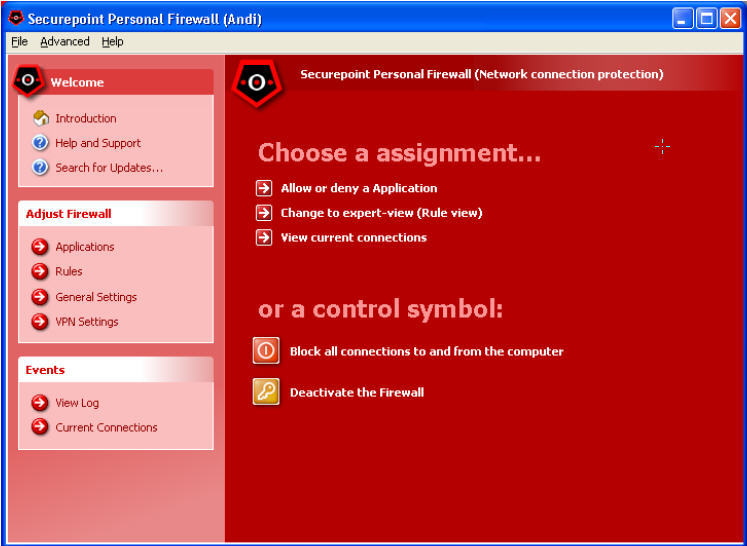Open Current Connections under Events

point(106,428)
